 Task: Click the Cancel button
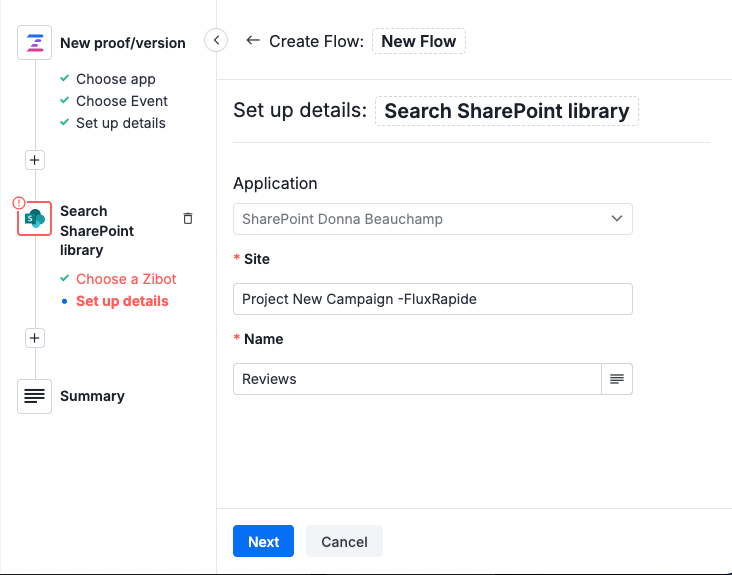click(x=344, y=541)
